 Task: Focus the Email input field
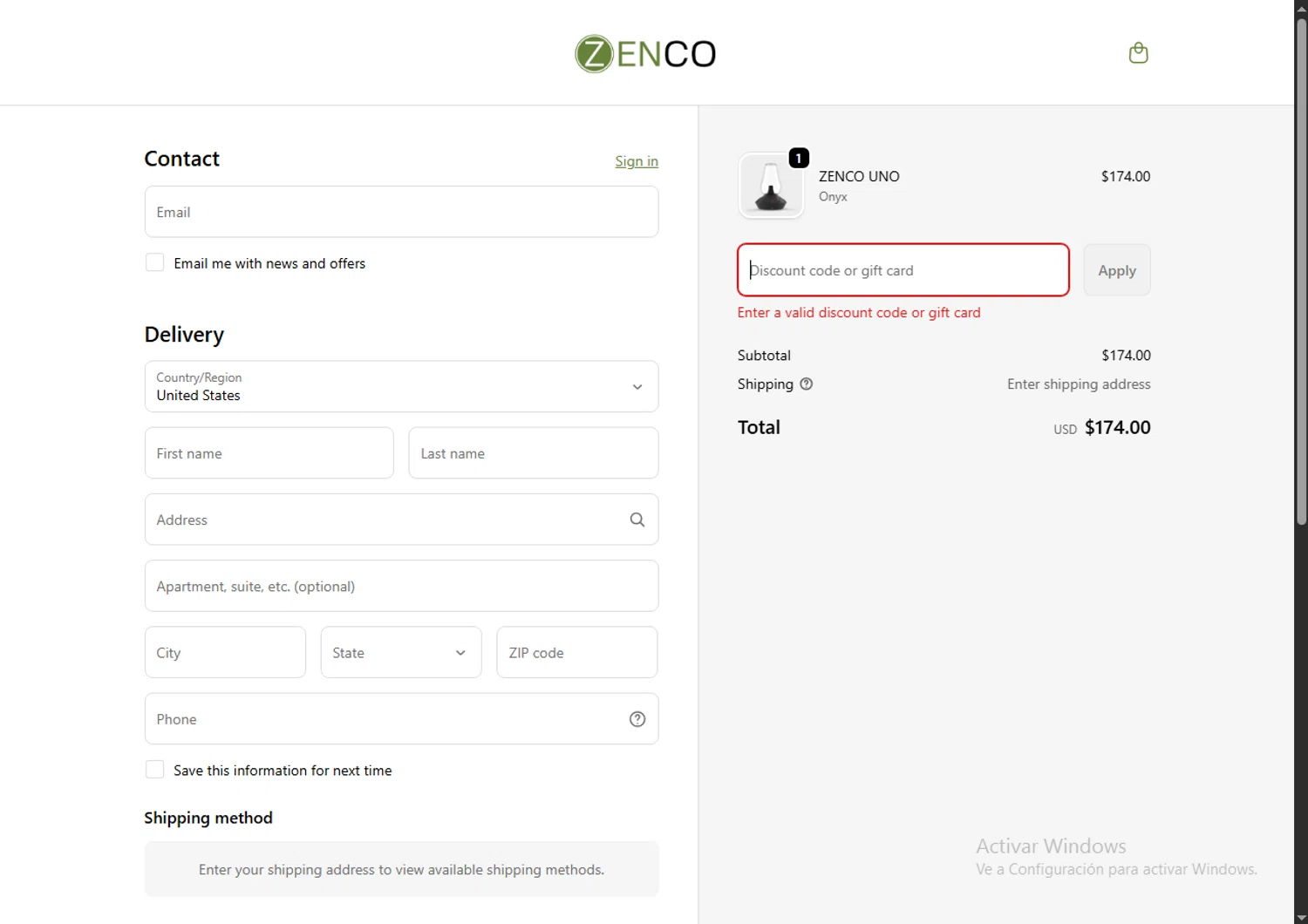click(x=401, y=212)
